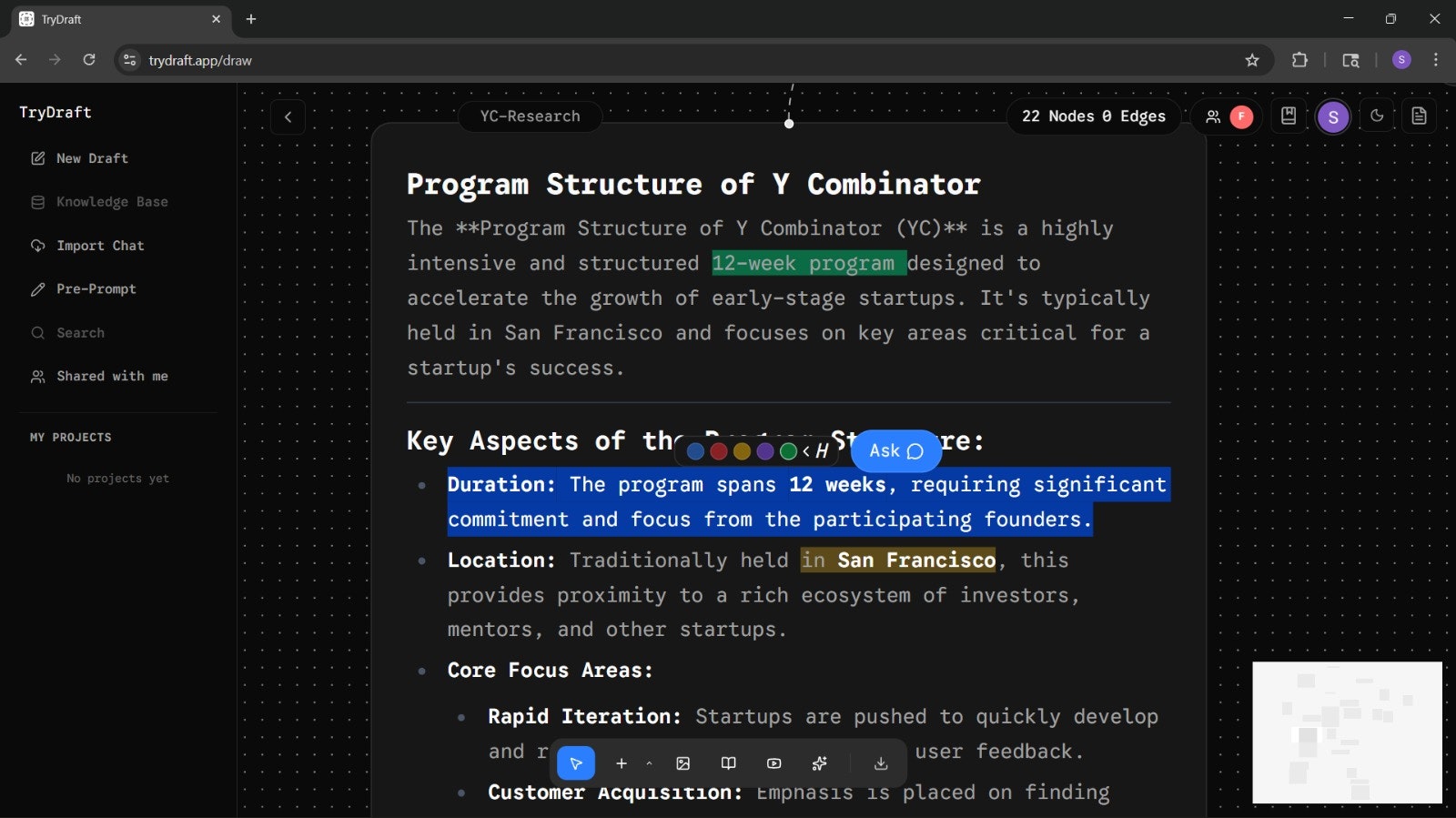Viewport: 1456px width, 818px height.
Task: Expand the add-node options caret
Action: (649, 763)
